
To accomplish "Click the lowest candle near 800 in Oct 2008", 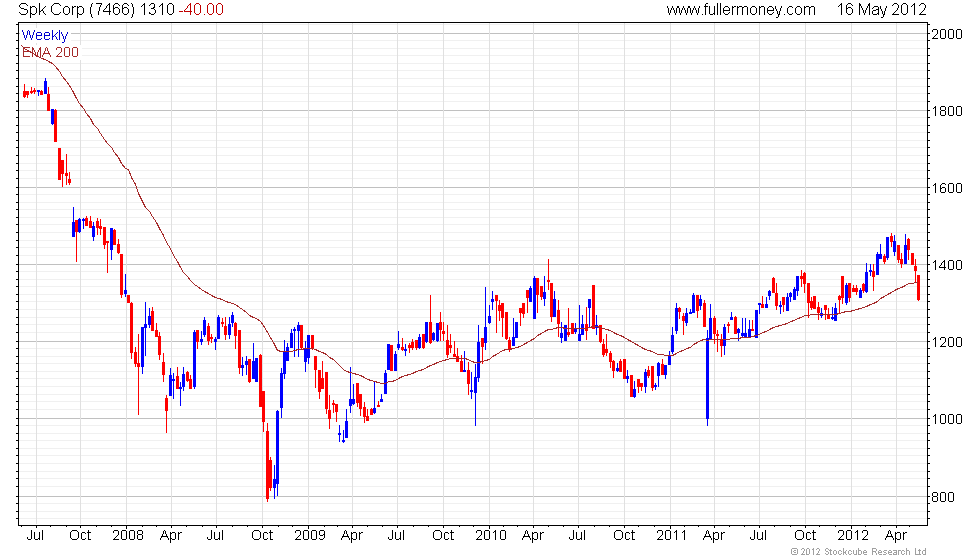I will click(268, 462).
